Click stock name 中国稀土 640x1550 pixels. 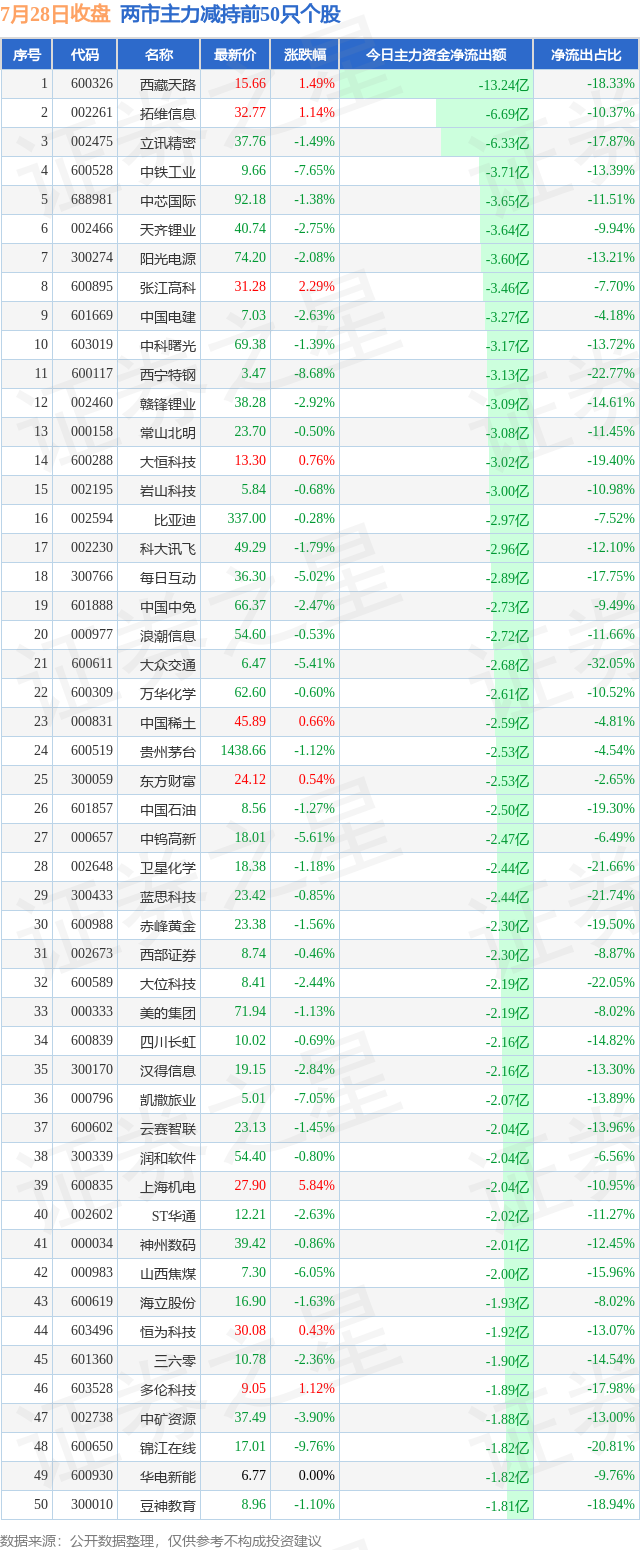pyautogui.click(x=168, y=722)
